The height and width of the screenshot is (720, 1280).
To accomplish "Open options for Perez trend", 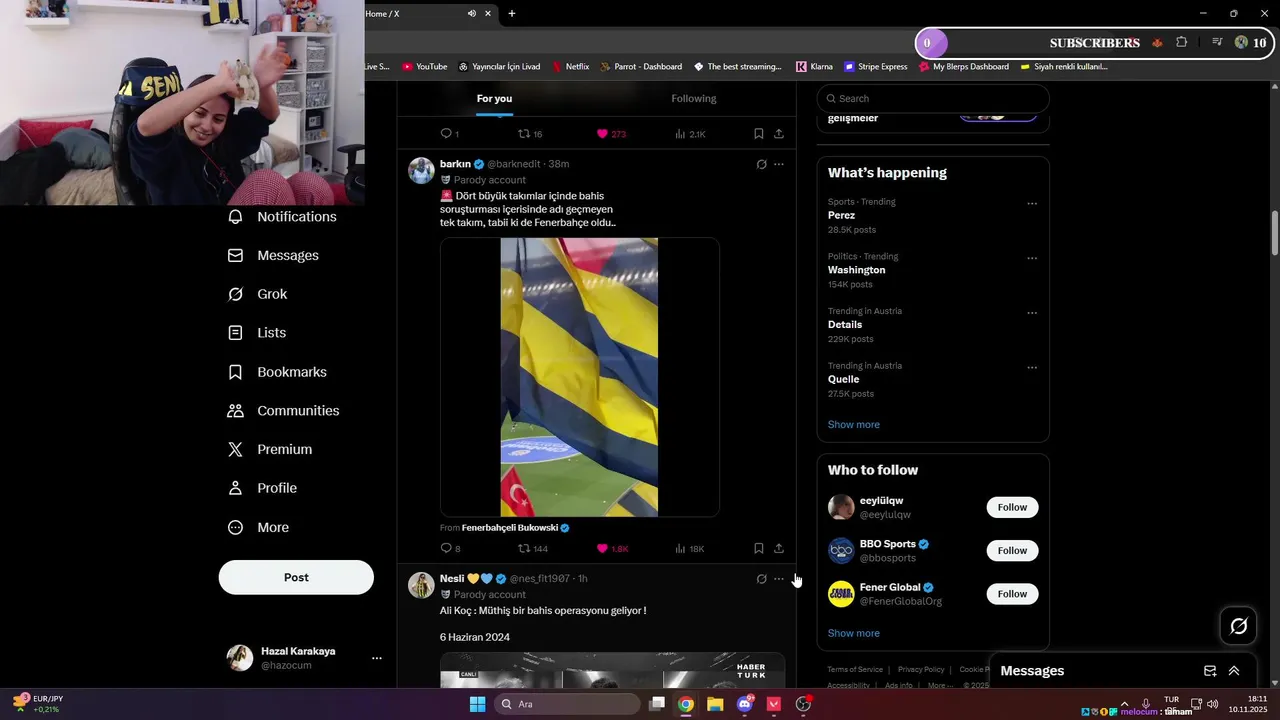I will [1032, 204].
